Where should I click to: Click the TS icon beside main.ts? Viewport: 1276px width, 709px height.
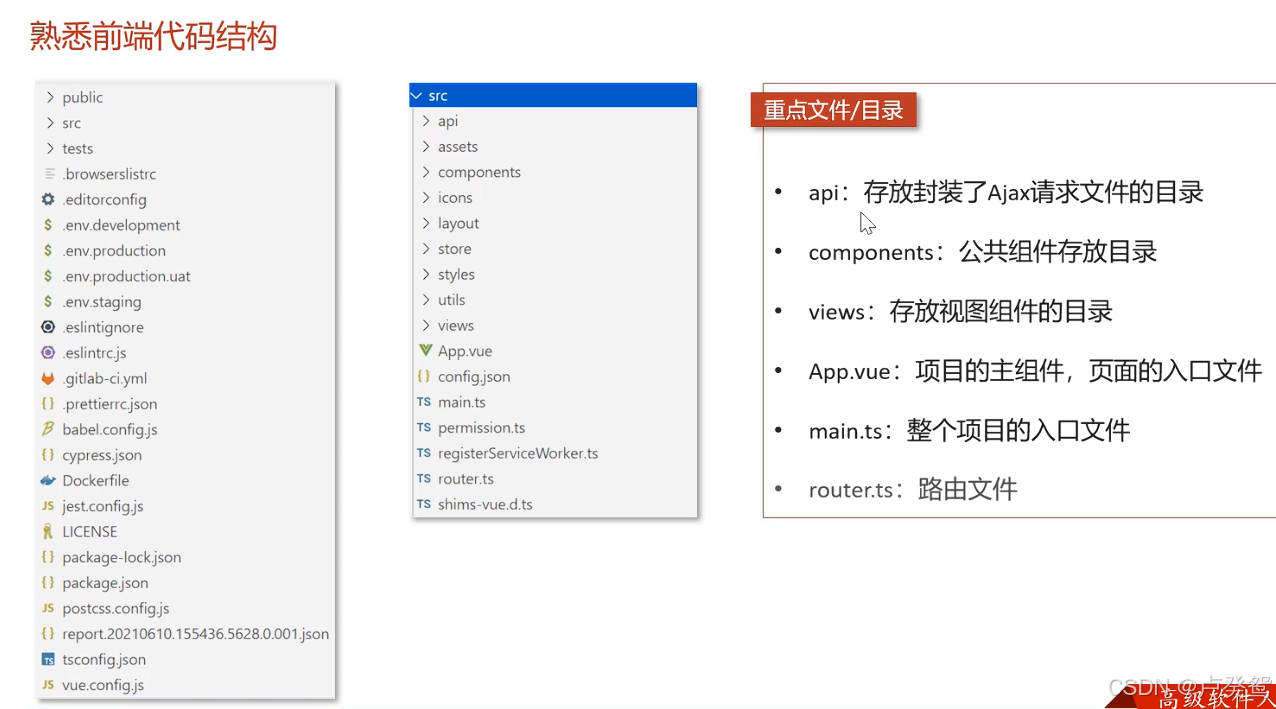point(424,402)
